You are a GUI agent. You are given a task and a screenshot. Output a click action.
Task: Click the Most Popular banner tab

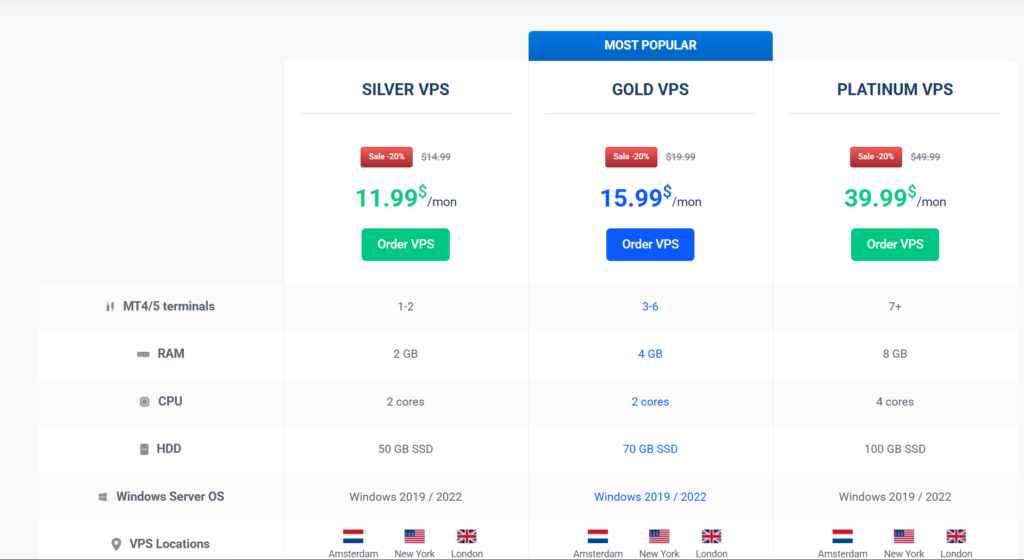[650, 45]
